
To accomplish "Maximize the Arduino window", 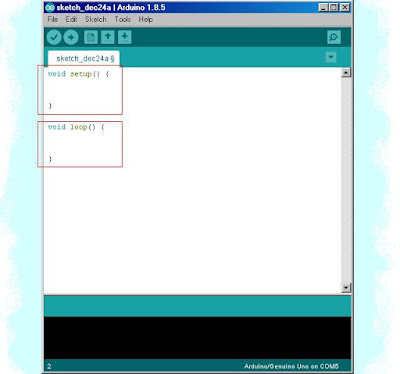I will click(x=334, y=7).
